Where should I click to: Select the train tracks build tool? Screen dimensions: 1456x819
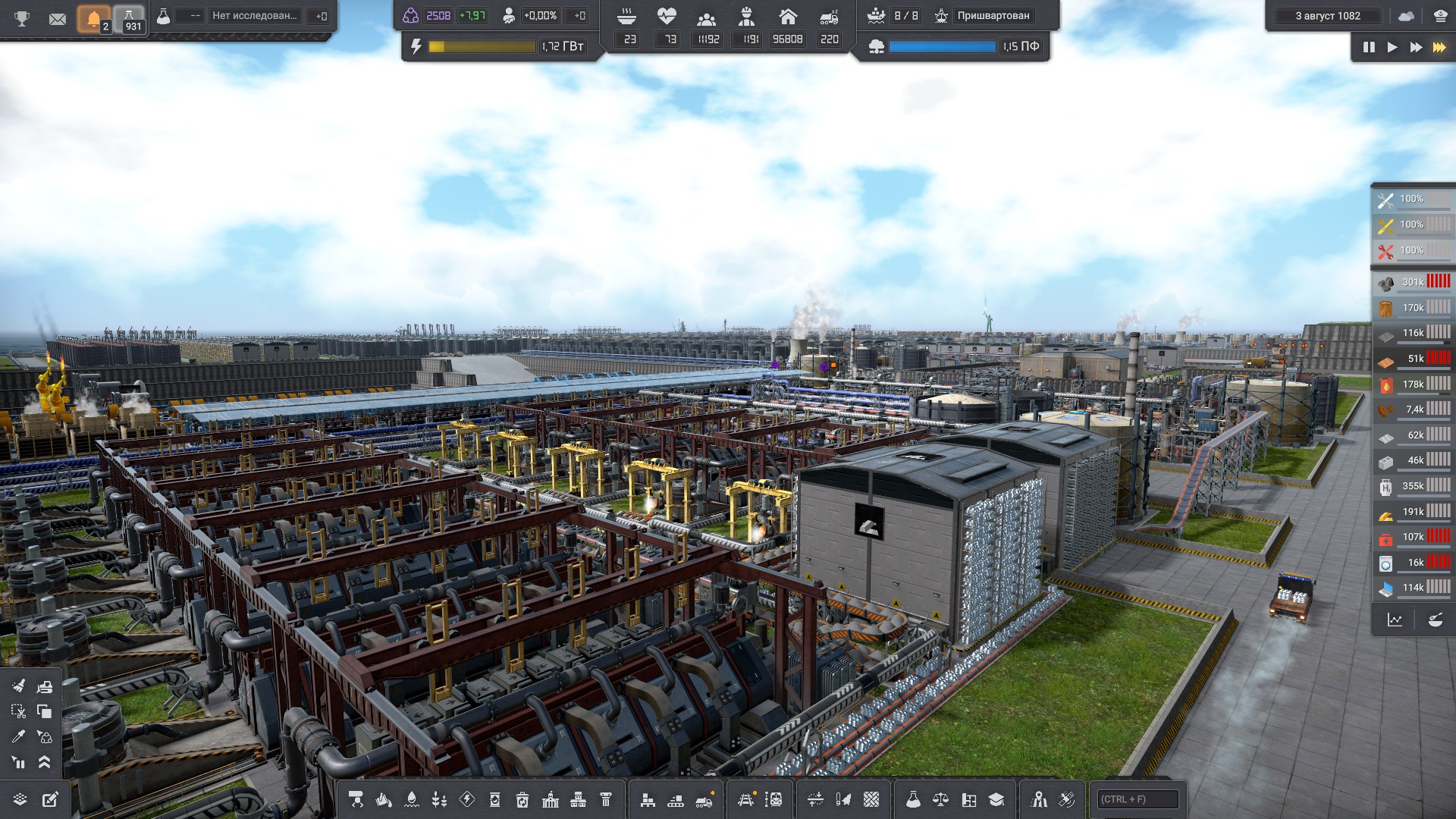pos(745,799)
